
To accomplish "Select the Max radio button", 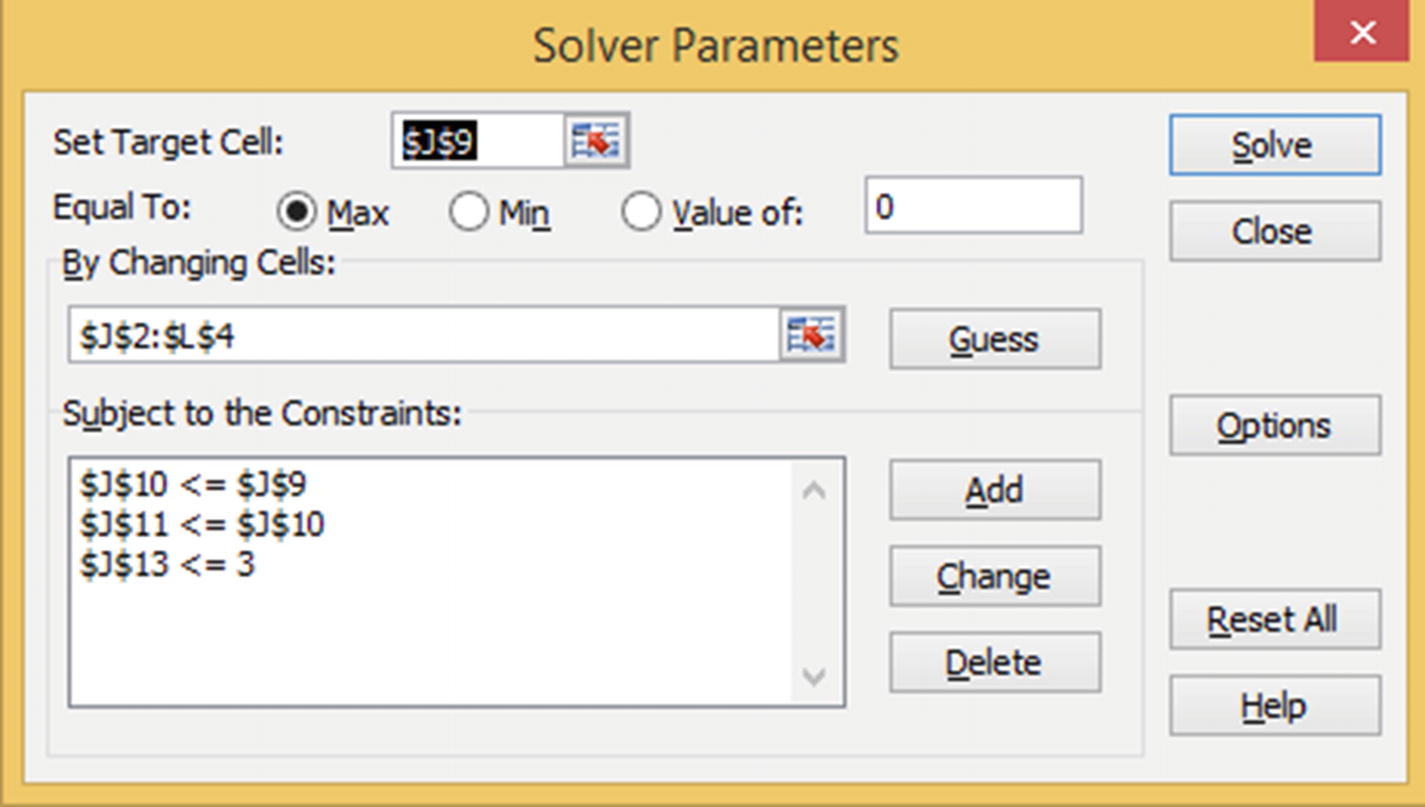I will click(x=296, y=212).
